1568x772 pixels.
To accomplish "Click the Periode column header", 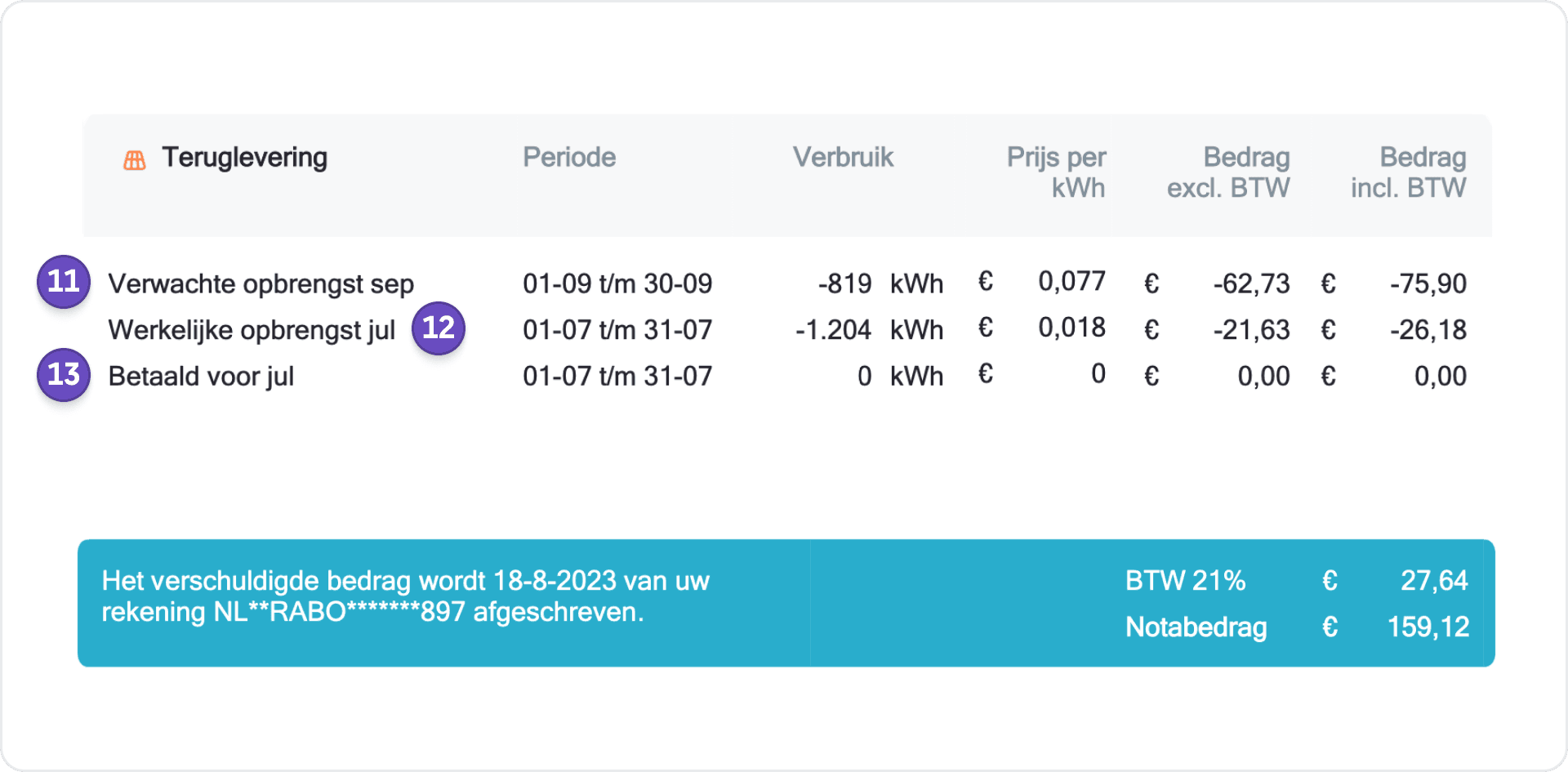I will (x=569, y=157).
